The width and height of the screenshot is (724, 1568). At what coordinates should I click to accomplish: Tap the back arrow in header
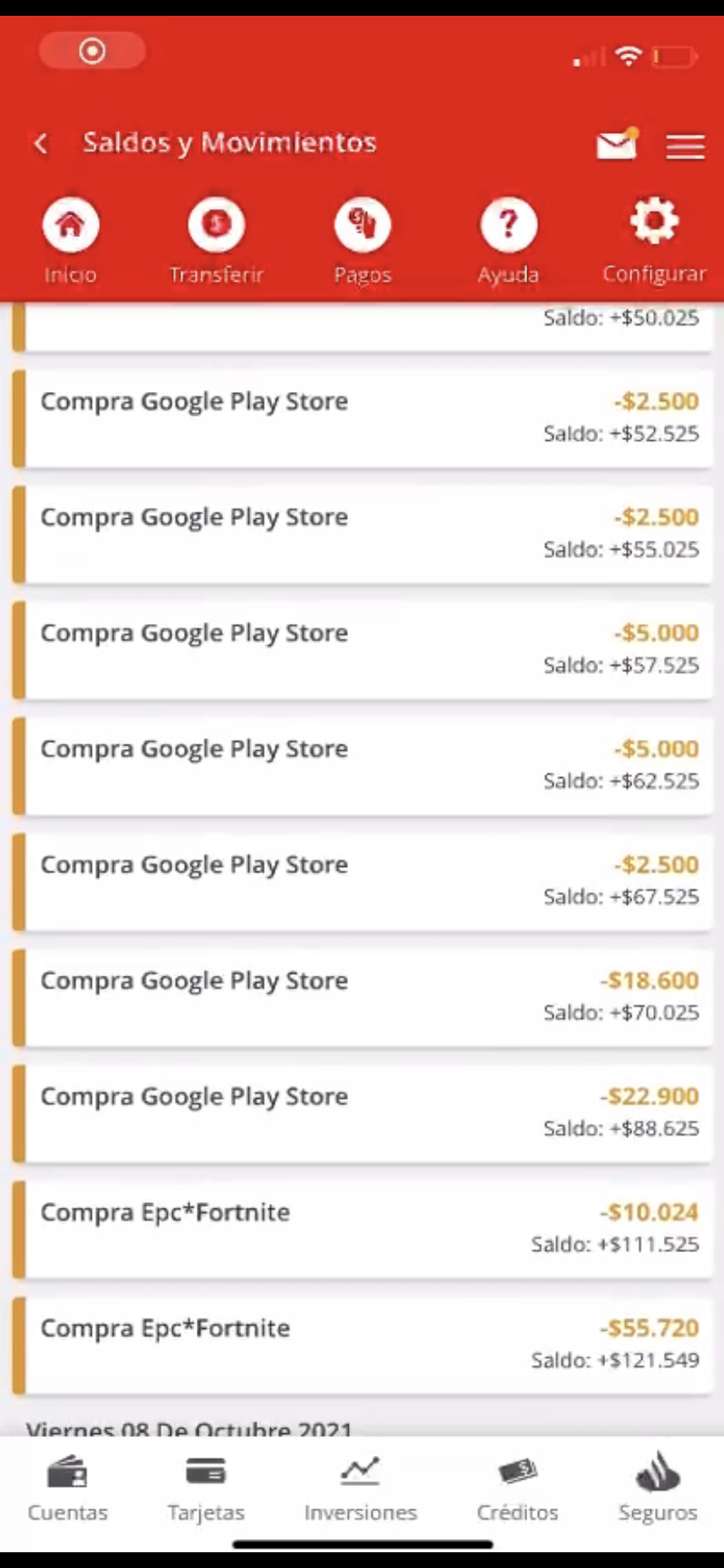(41, 143)
